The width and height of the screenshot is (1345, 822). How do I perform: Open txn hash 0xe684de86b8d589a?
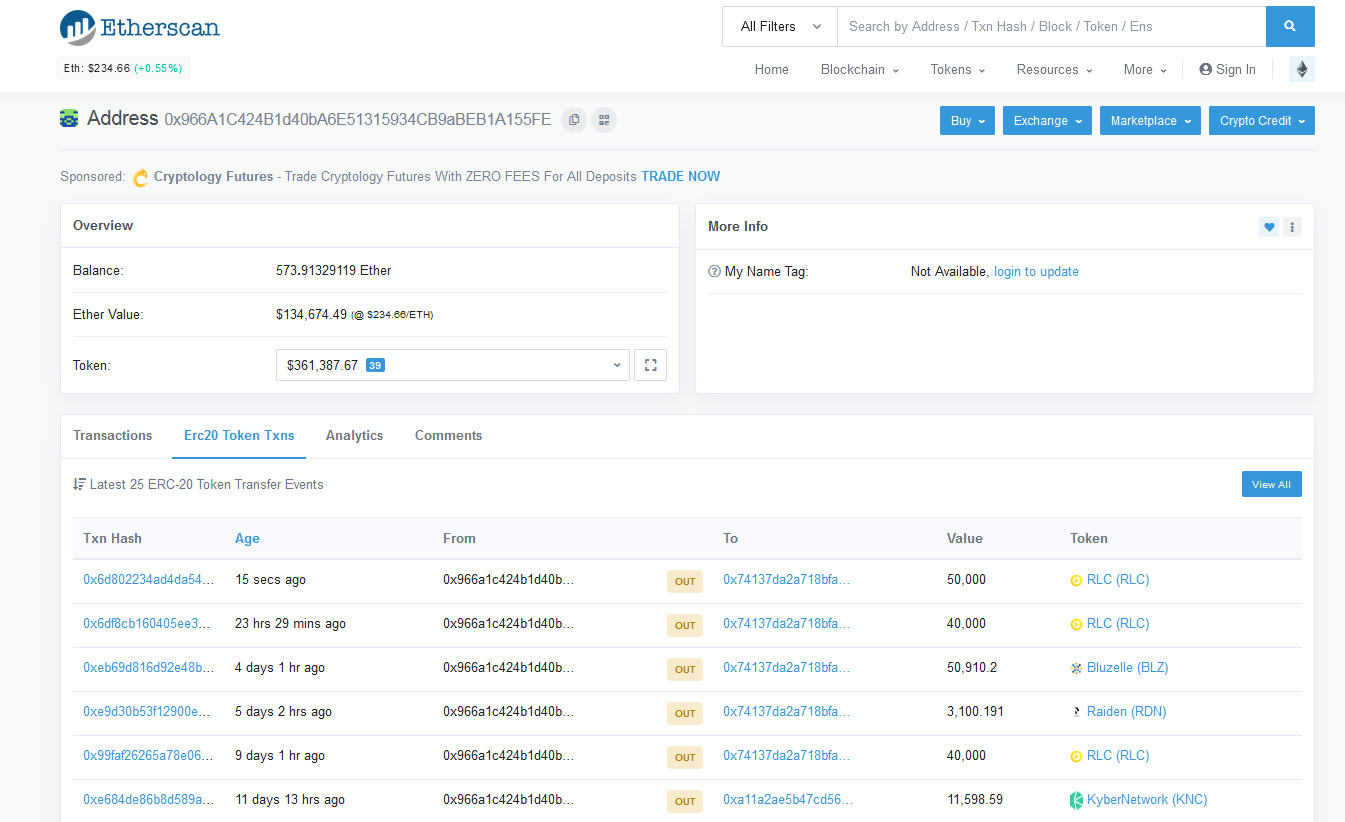point(148,799)
